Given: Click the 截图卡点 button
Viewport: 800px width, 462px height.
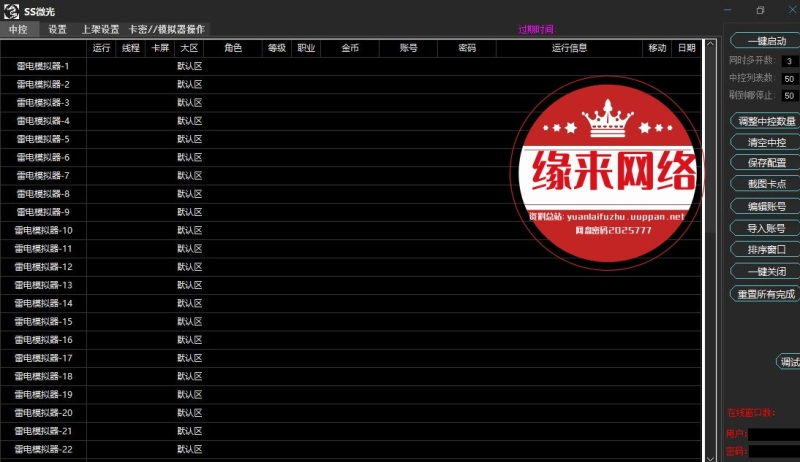Looking at the screenshot, I should pos(766,184).
